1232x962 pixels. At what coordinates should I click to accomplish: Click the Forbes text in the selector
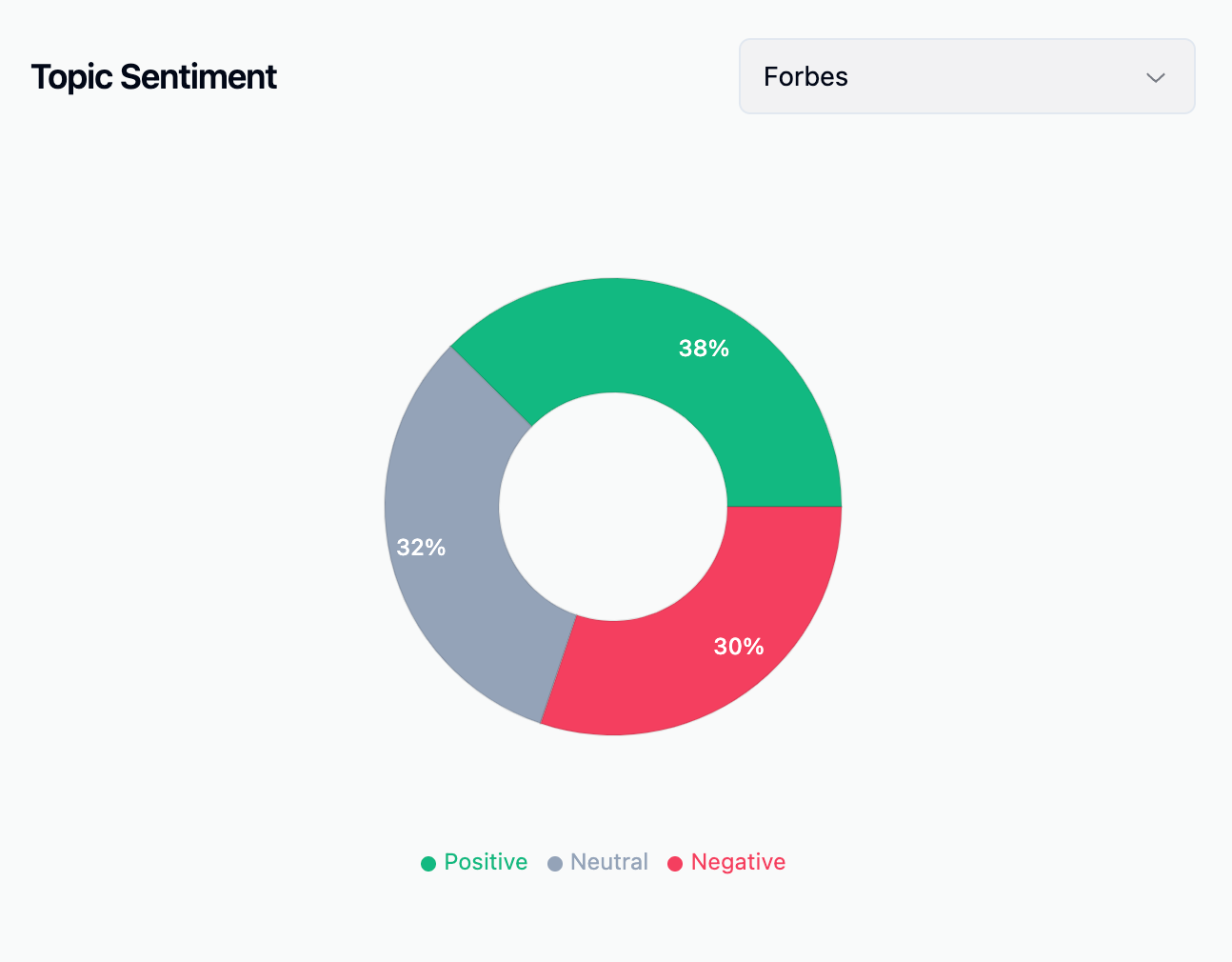click(805, 77)
